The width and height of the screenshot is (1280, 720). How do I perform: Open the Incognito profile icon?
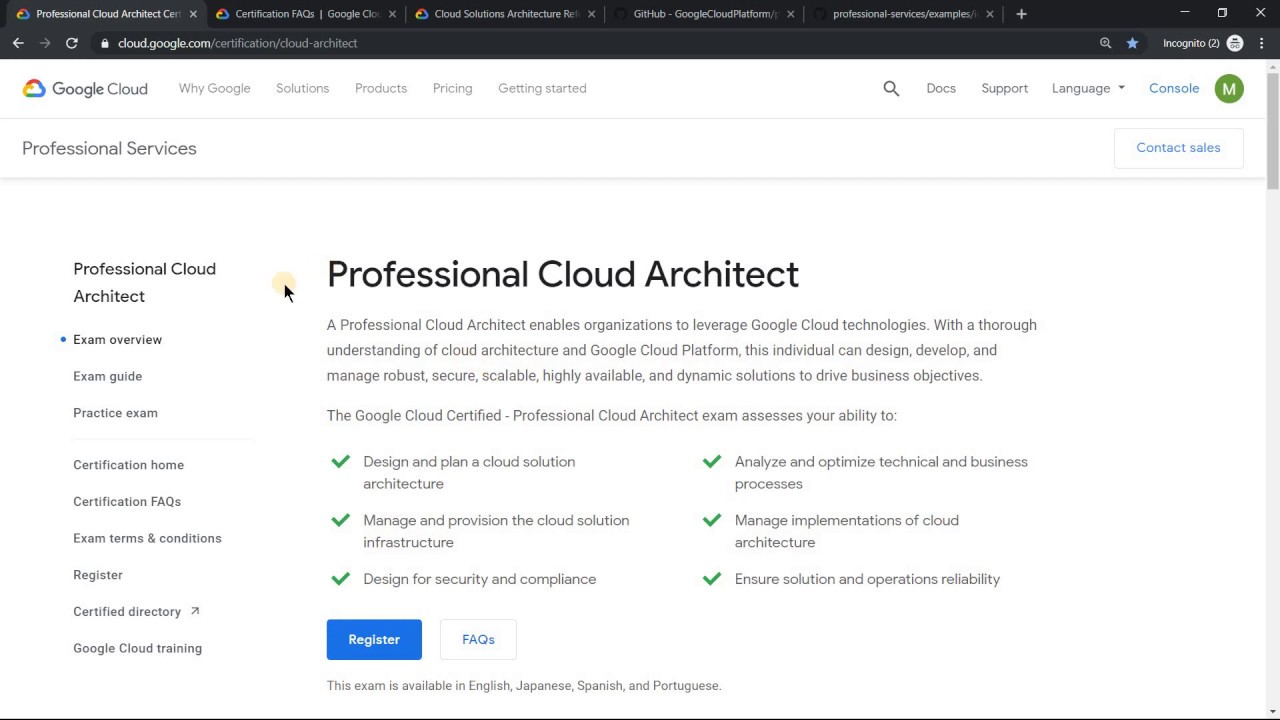point(1235,43)
